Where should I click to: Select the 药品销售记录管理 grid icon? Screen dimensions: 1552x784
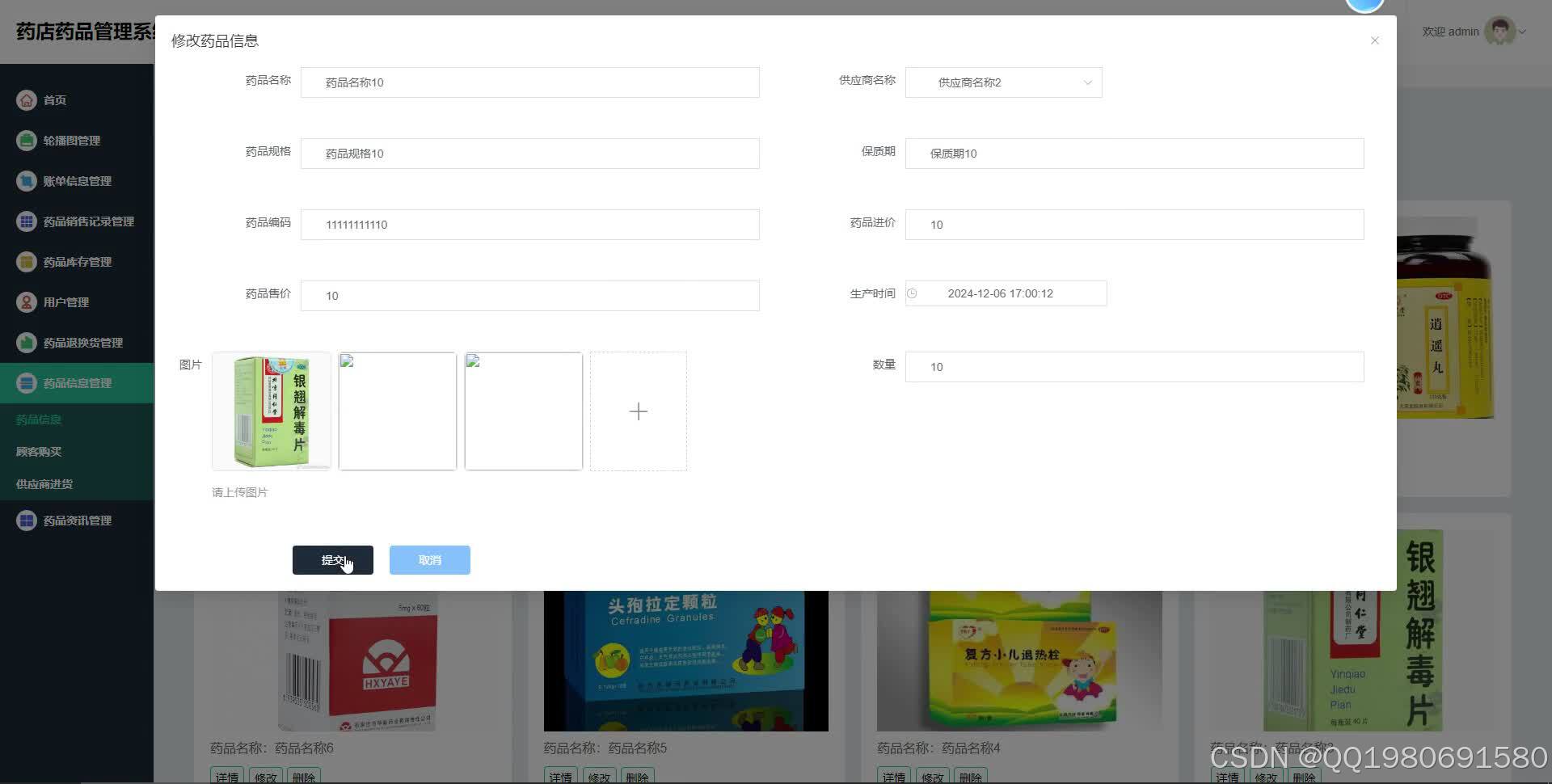click(25, 221)
